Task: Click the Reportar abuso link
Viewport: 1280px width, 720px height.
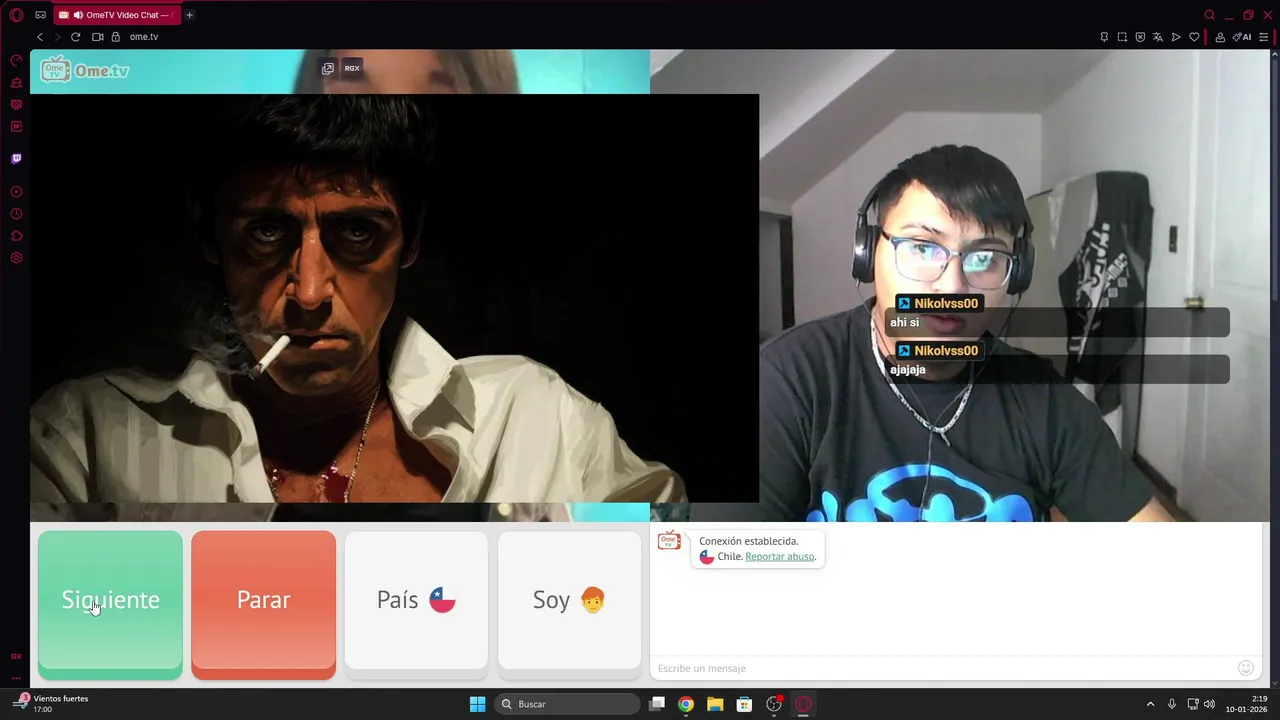Action: 780,557
